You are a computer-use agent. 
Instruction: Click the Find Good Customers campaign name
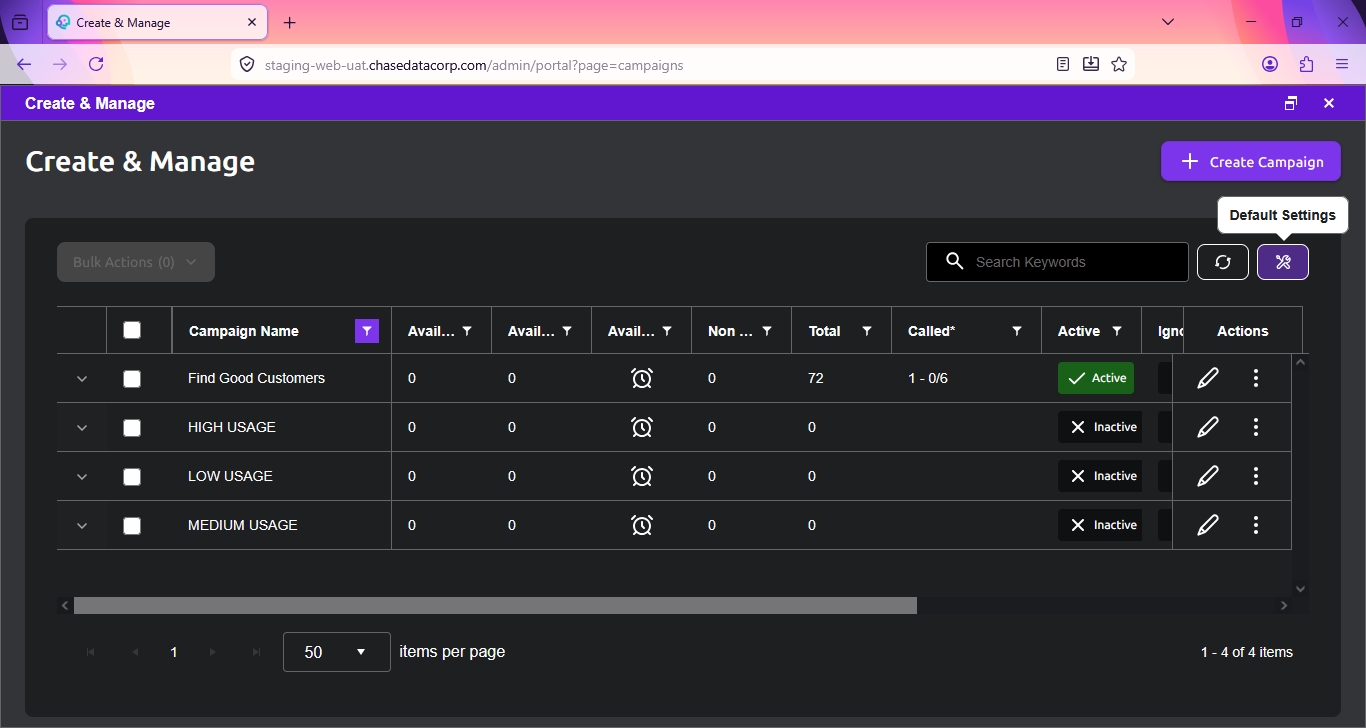(256, 378)
